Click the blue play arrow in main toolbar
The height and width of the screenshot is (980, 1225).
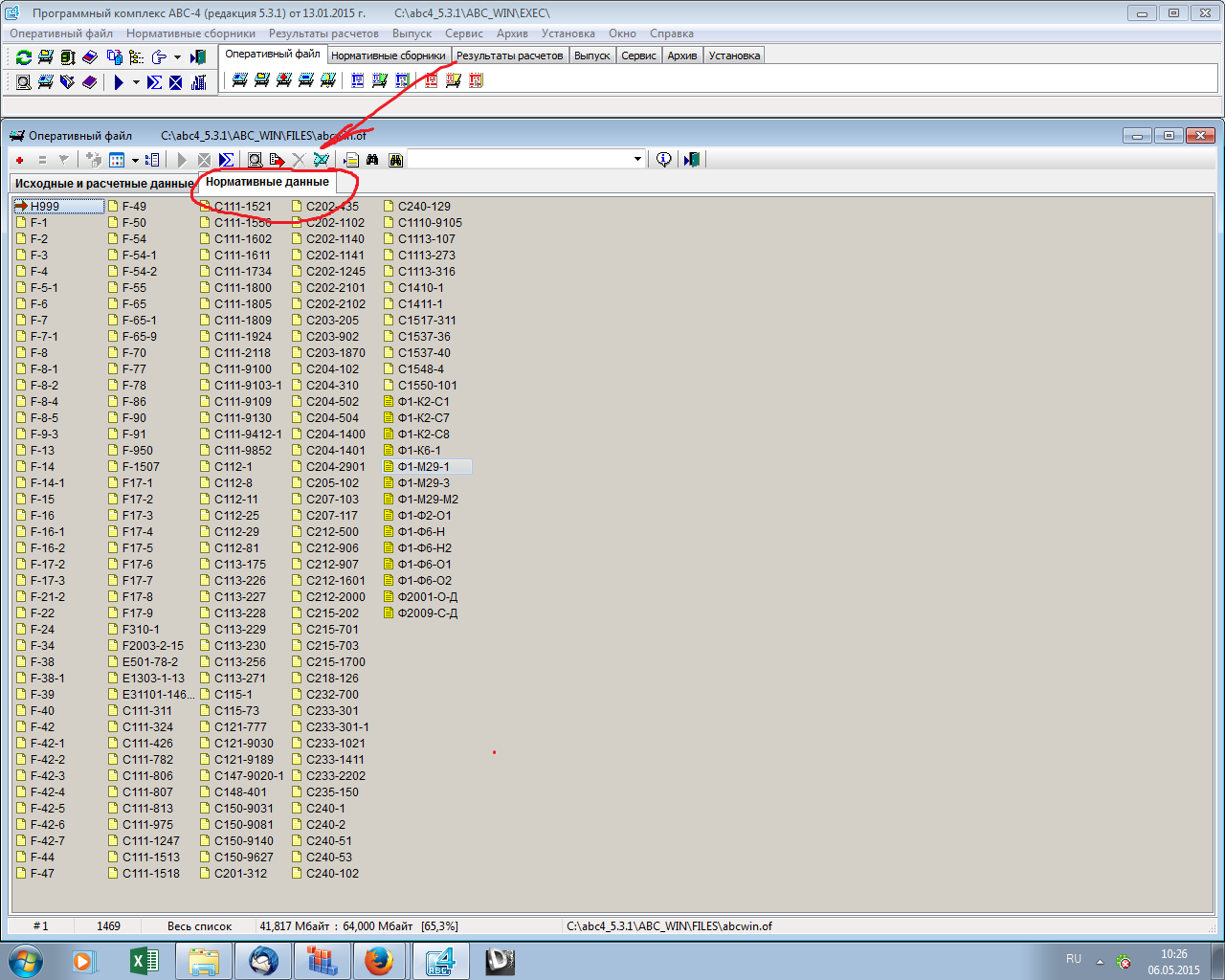[119, 83]
